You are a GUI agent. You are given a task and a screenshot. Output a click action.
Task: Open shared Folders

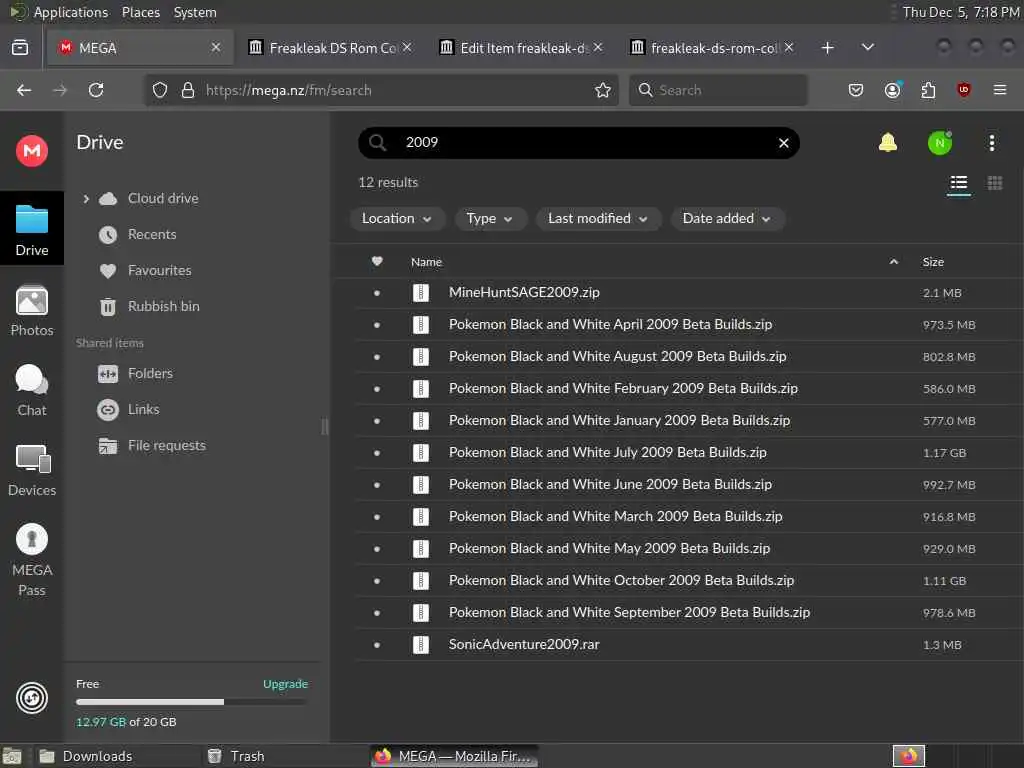point(150,374)
